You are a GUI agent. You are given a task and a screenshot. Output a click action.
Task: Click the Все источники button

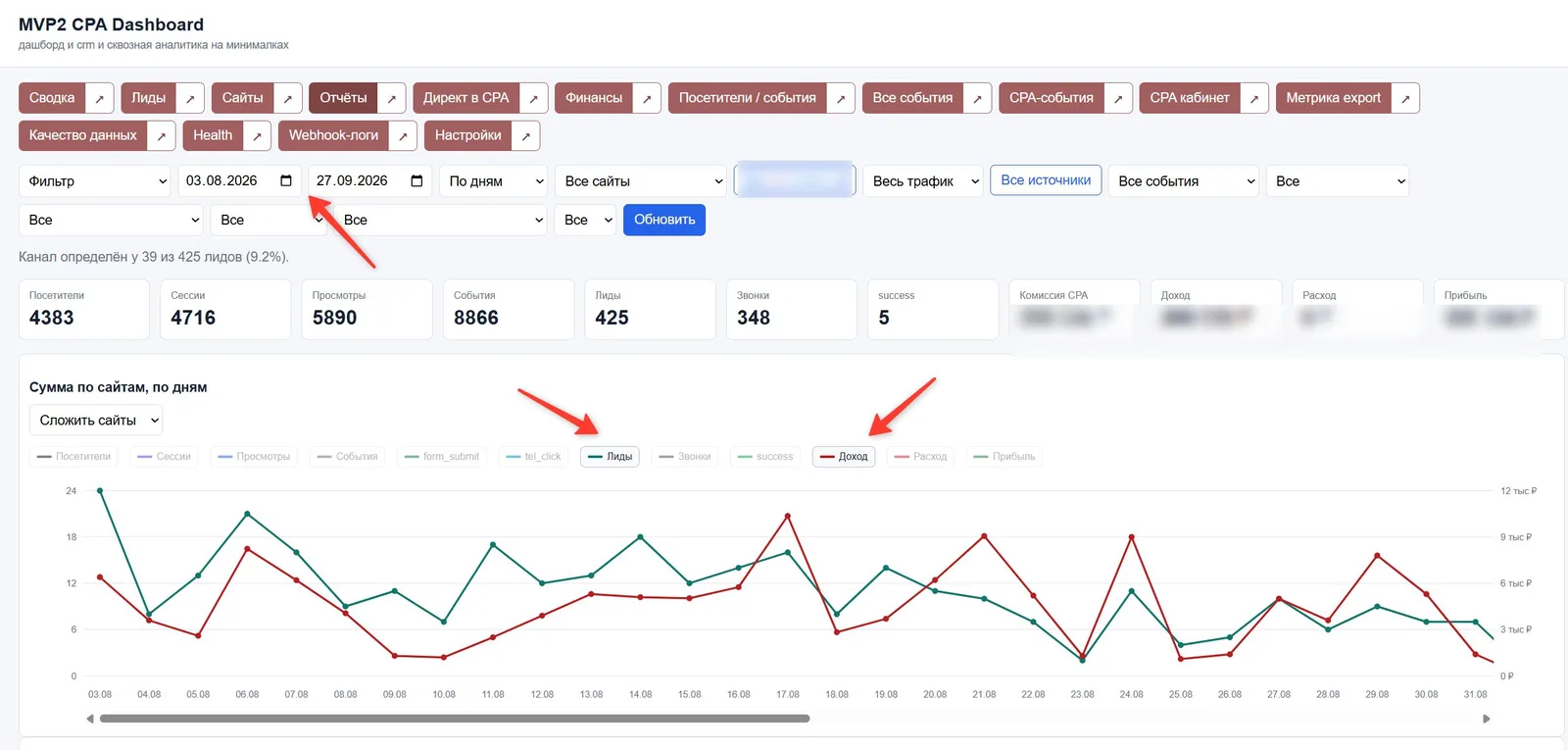pos(1046,180)
